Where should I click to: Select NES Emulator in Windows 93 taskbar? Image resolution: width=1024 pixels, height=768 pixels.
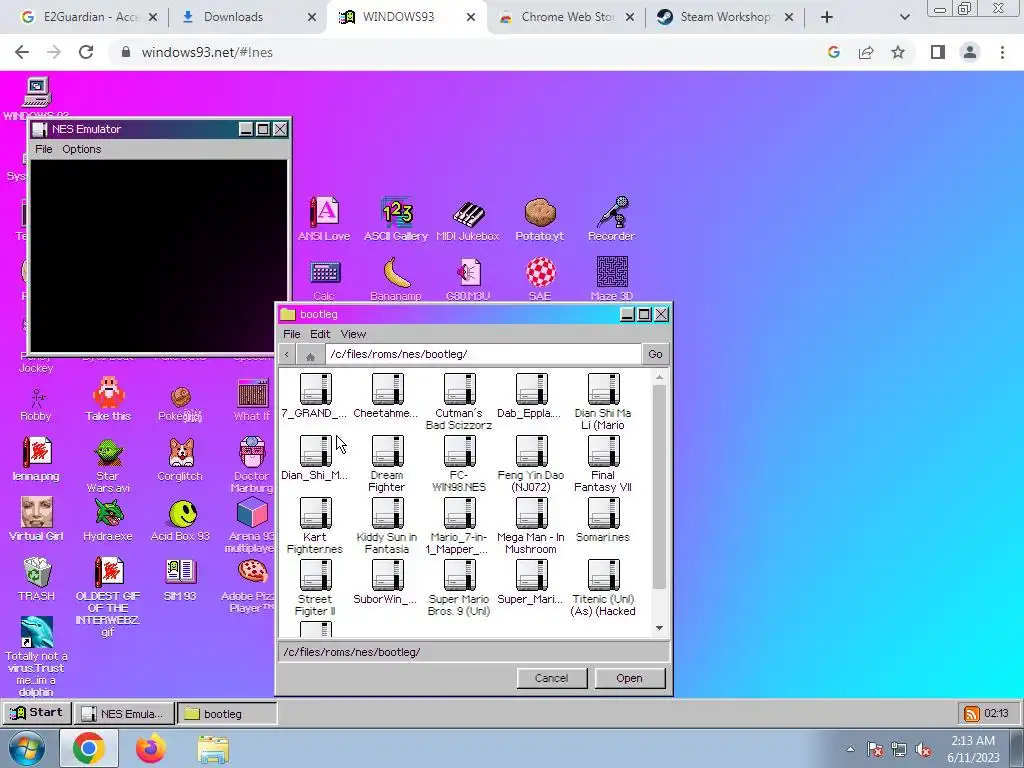tap(125, 713)
